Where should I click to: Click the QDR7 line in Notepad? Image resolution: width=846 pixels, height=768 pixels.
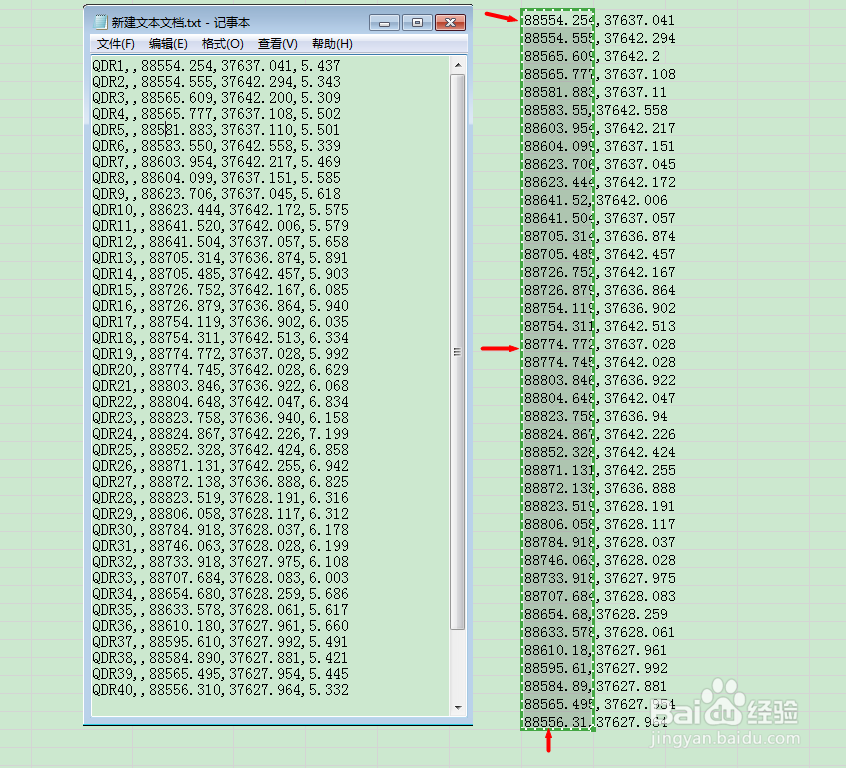(x=216, y=162)
